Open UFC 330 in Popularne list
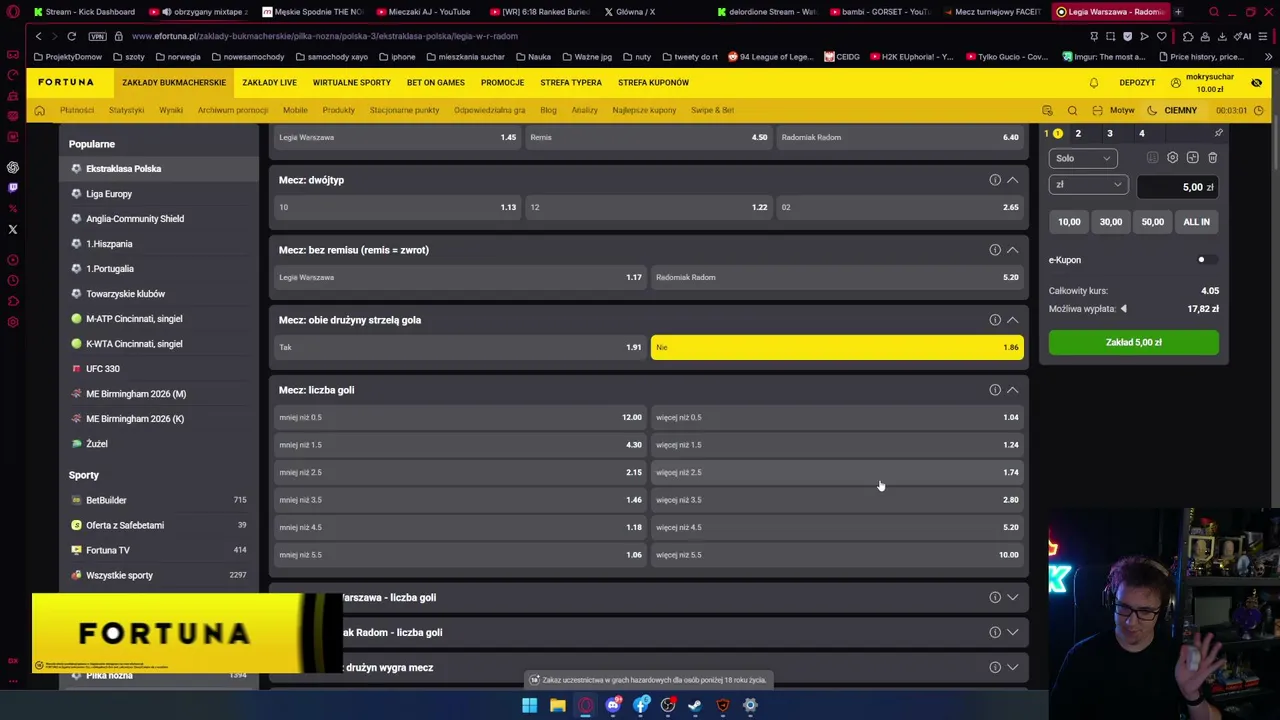Viewport: 1280px width, 720px height. click(102, 369)
